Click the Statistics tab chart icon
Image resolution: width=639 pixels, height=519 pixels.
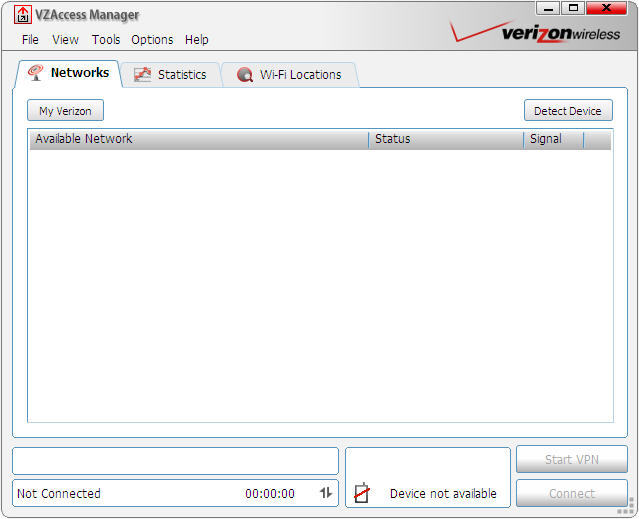point(142,75)
